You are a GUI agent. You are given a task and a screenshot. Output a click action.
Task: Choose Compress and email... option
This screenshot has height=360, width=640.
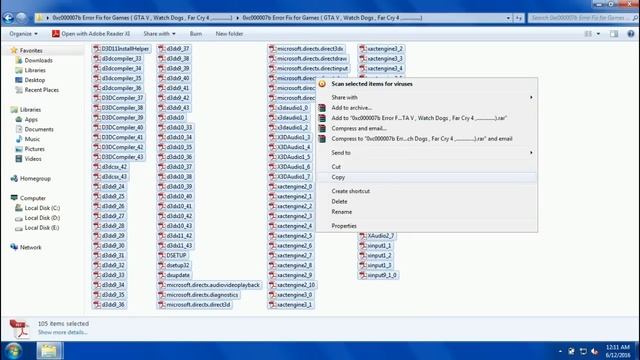[427, 128]
